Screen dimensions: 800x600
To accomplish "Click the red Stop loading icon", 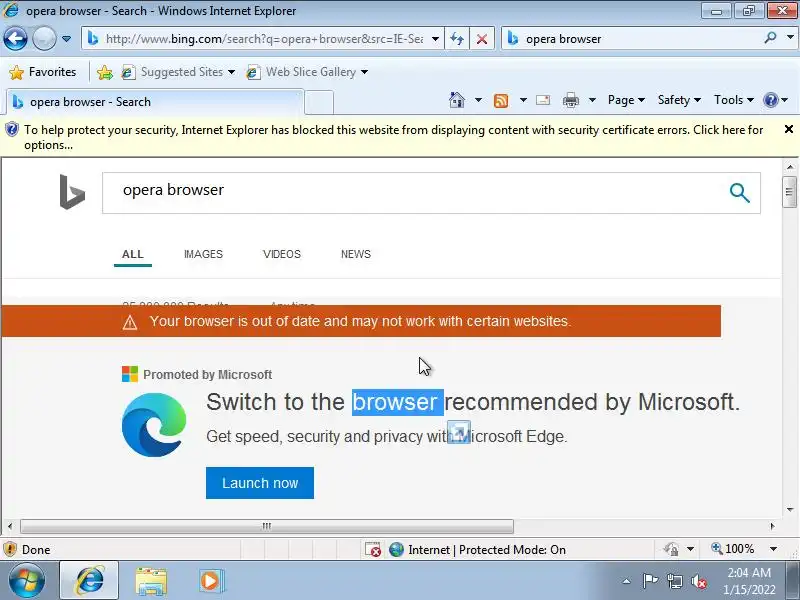I will [x=482, y=39].
